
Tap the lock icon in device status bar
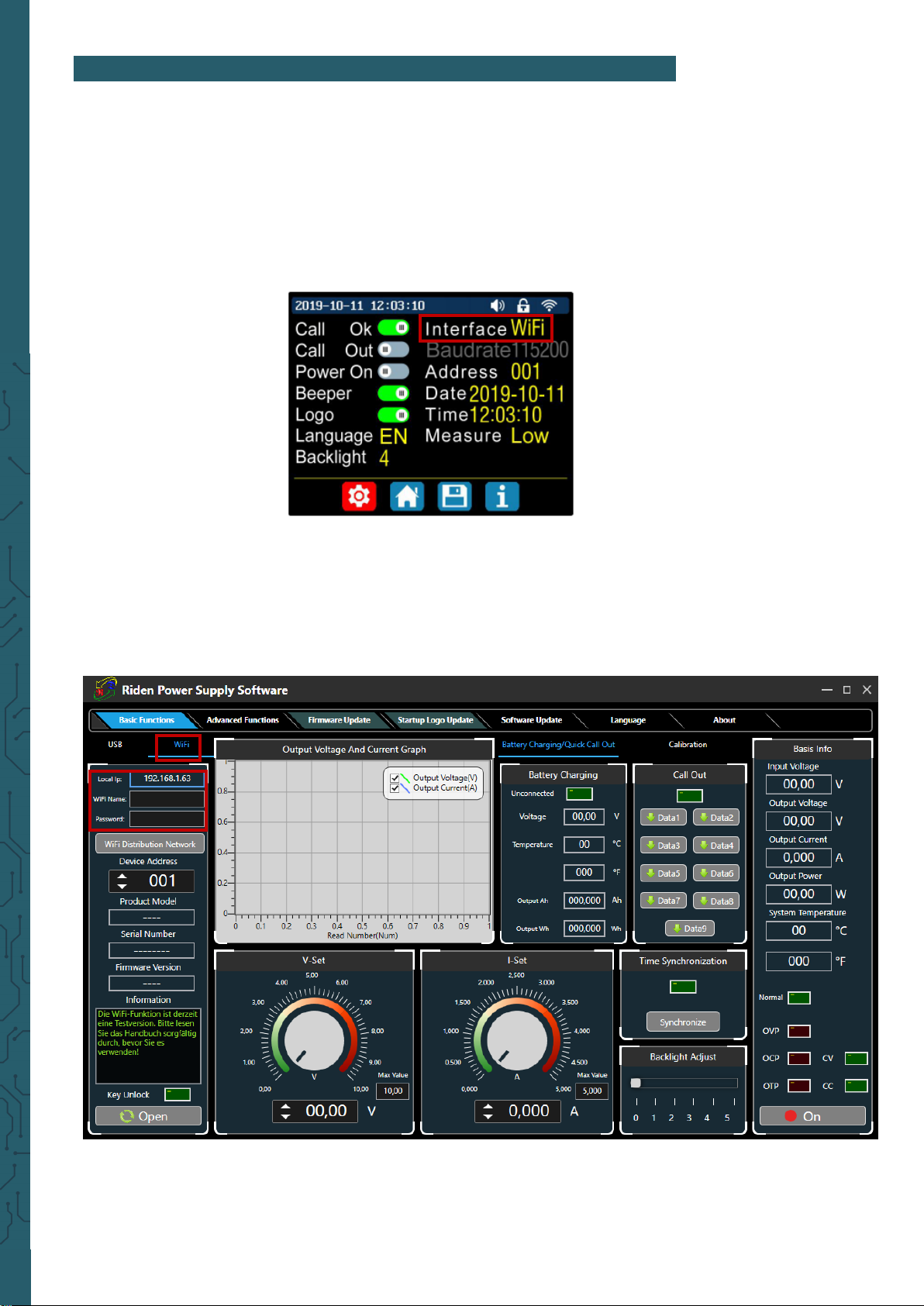coord(523,305)
